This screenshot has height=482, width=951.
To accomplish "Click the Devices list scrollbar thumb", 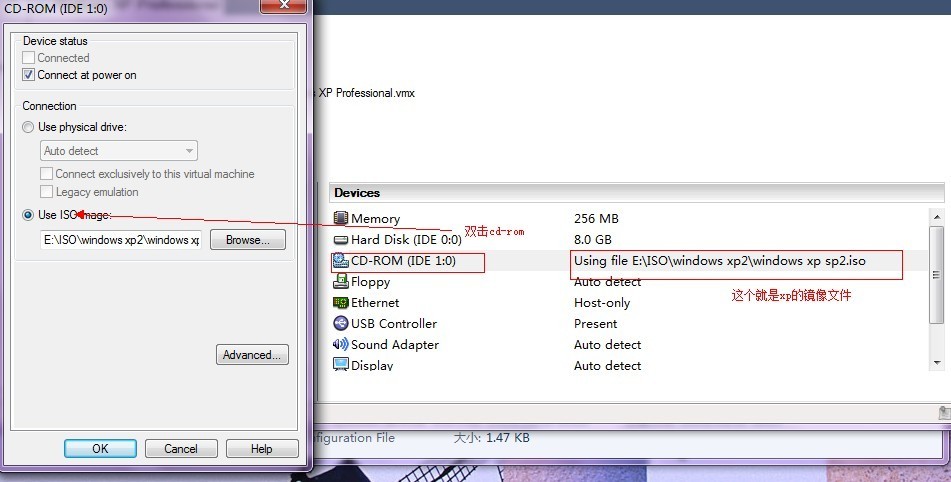I will pyautogui.click(x=937, y=275).
